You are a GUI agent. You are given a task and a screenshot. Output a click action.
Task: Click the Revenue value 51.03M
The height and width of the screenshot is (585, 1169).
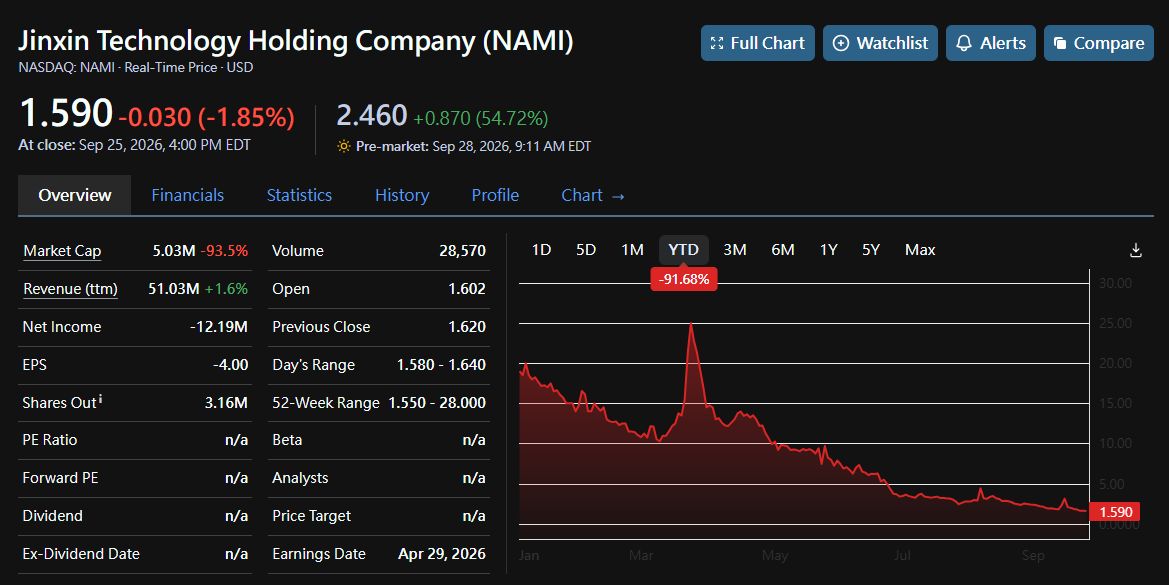(174, 288)
